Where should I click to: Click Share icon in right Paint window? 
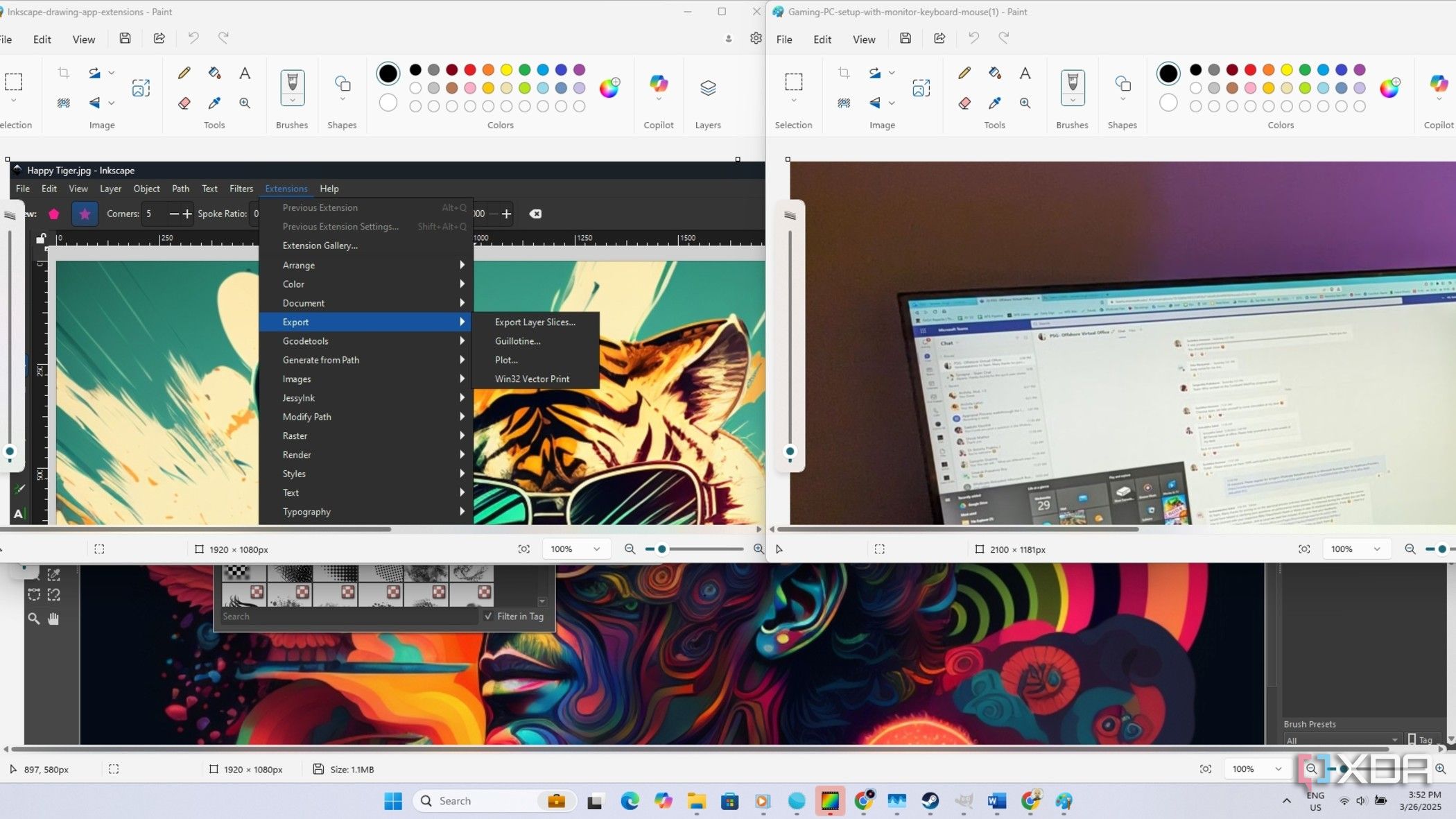pos(939,38)
